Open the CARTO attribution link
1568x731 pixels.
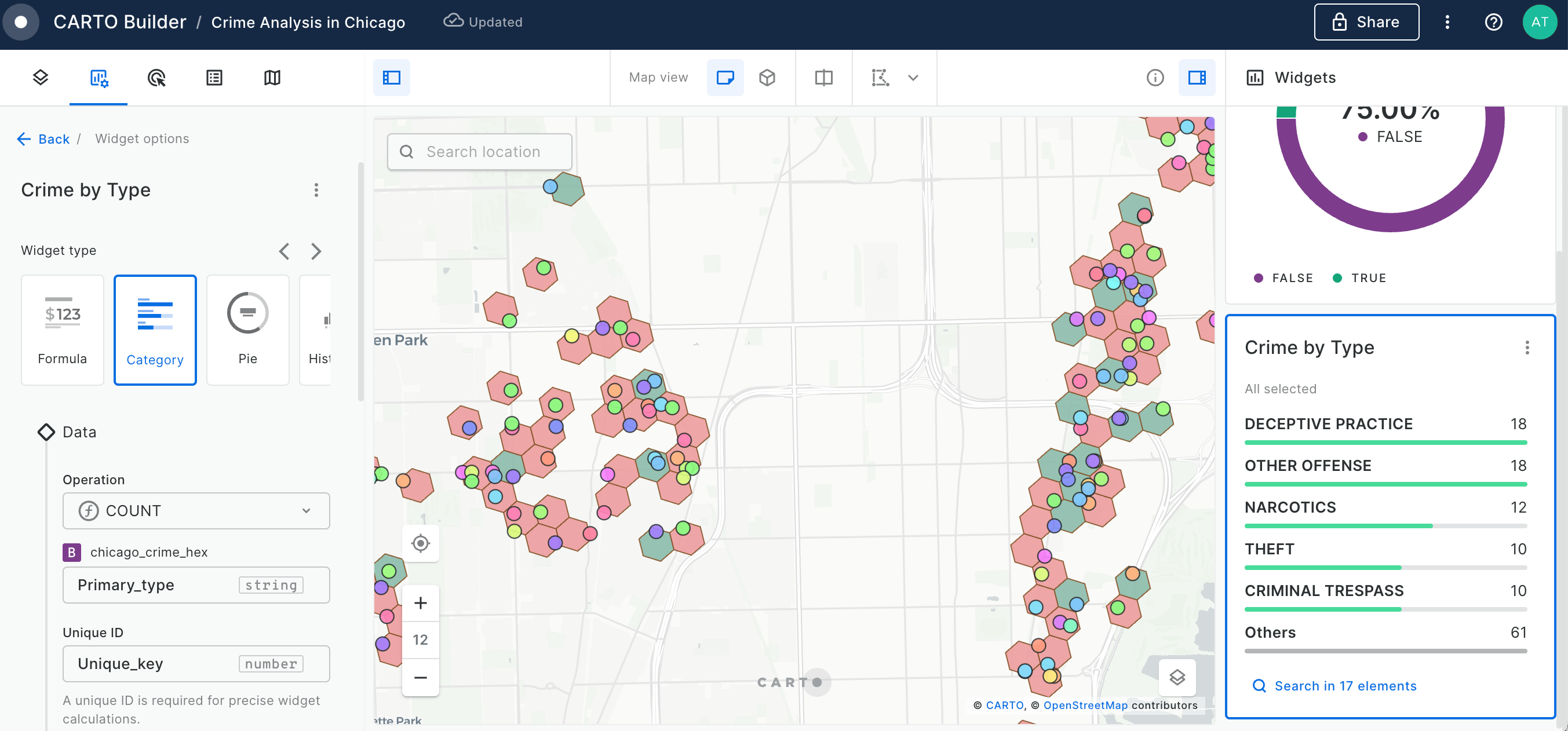[x=1004, y=705]
